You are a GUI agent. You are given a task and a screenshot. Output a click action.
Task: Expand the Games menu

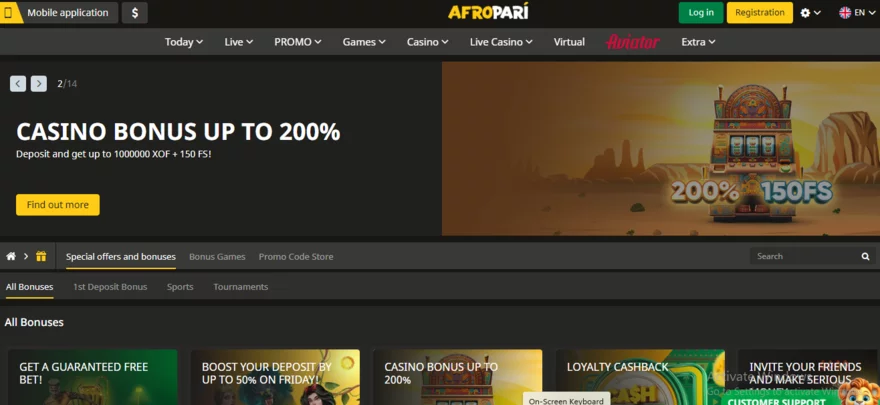[x=364, y=42]
